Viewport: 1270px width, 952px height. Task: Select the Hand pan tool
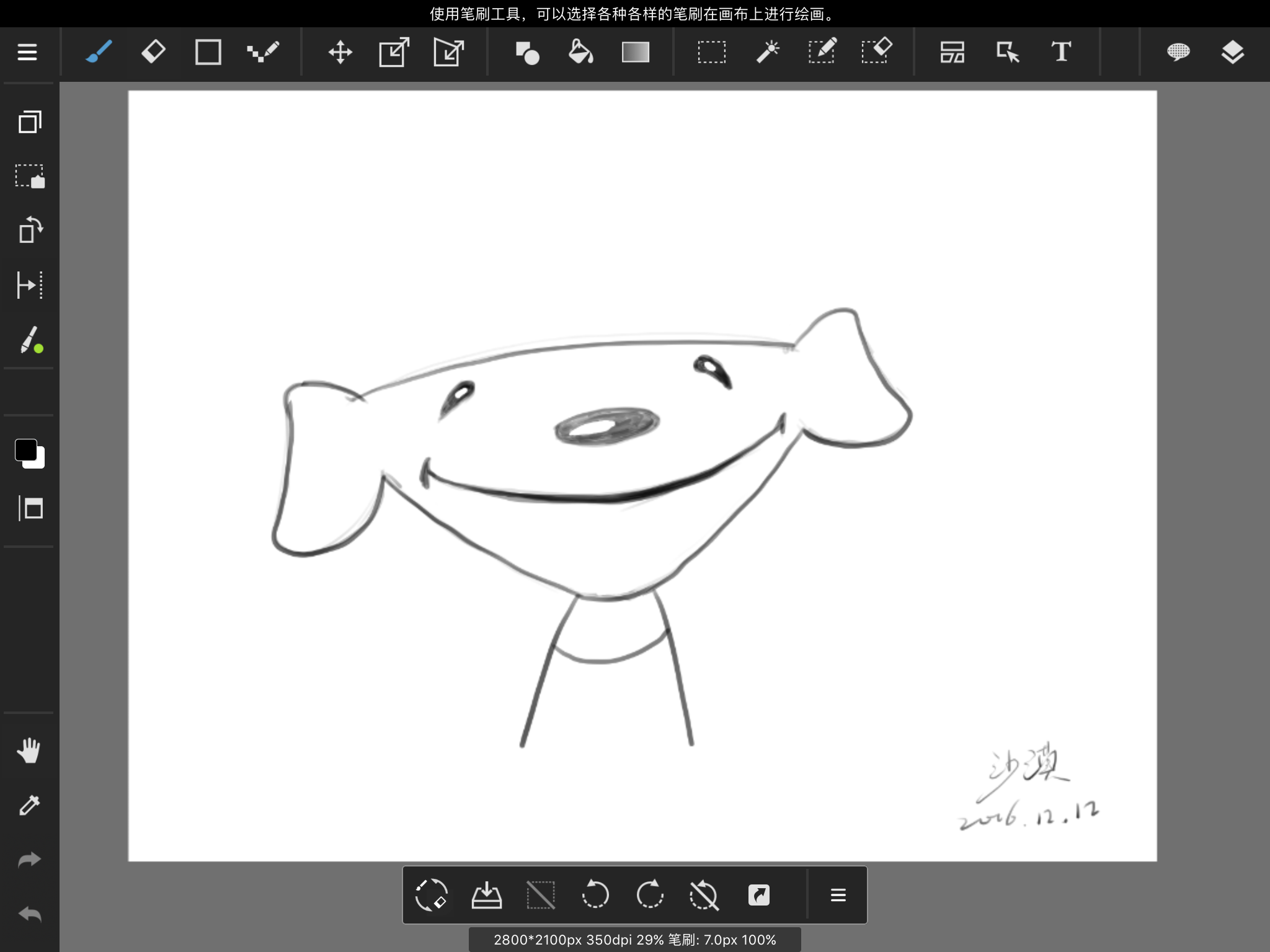pos(29,751)
